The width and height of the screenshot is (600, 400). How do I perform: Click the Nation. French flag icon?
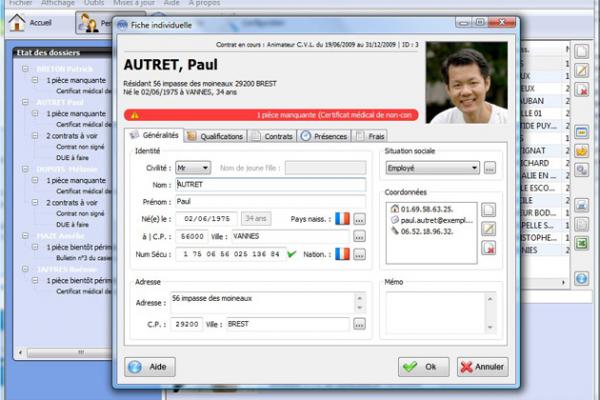(342, 254)
